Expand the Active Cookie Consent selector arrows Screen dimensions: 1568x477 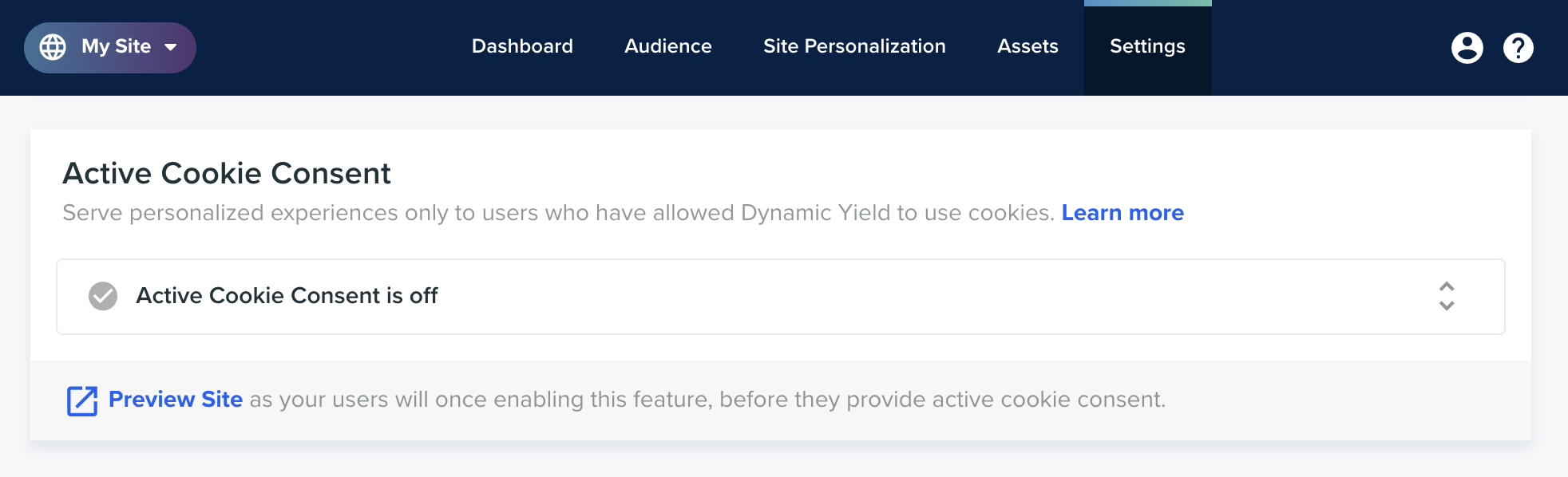pos(1447,296)
